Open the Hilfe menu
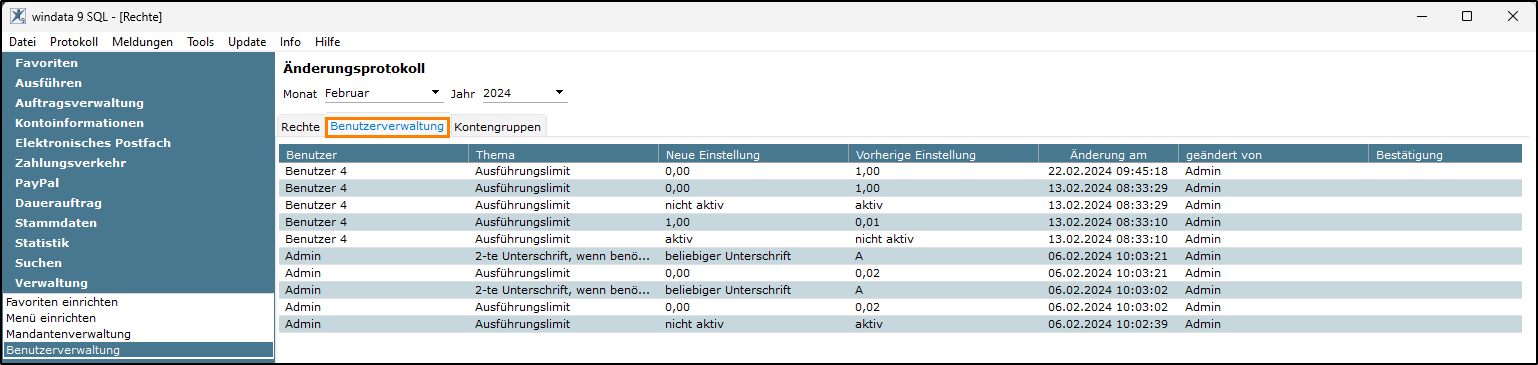Viewport: 1538px width, 365px height. click(x=327, y=42)
